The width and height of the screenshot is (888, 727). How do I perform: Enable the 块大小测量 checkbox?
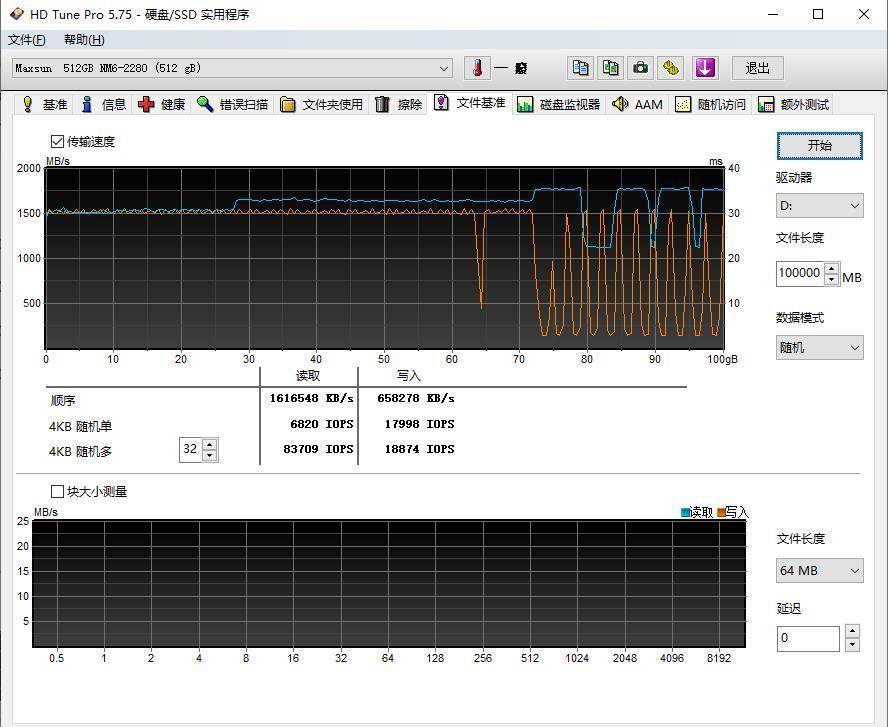[57, 491]
